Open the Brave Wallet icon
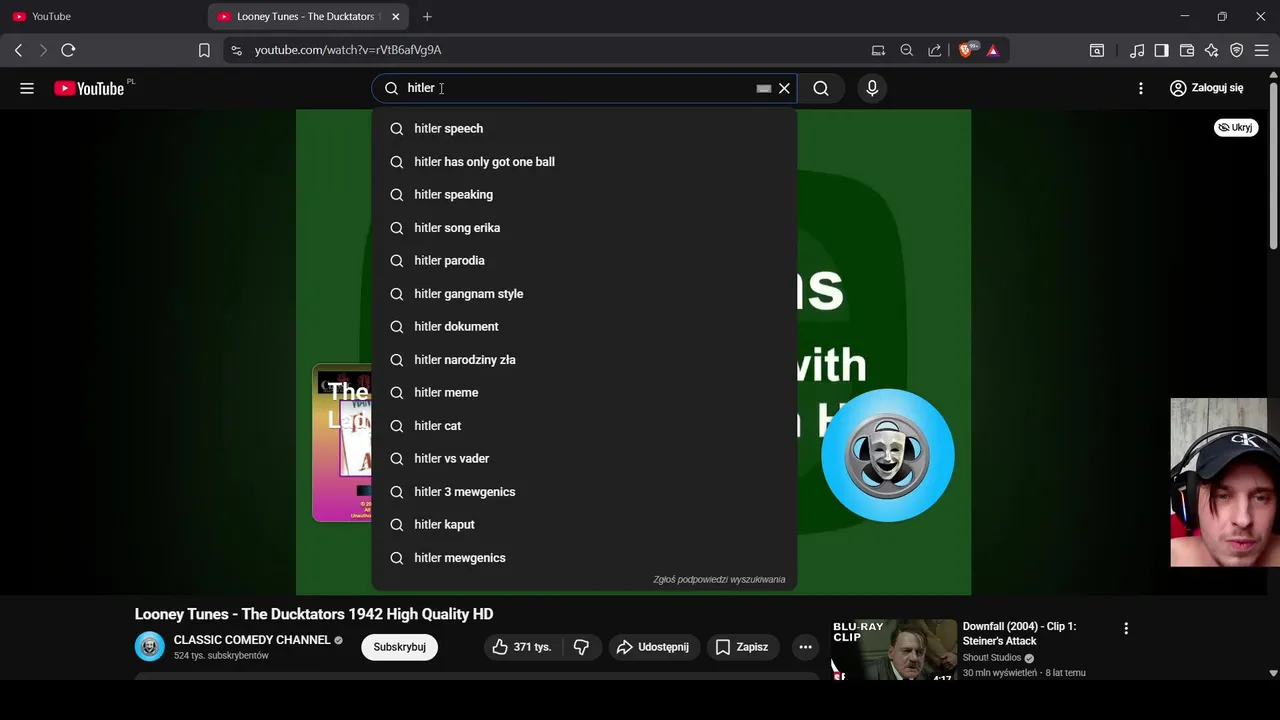Viewport: 1280px width, 720px height. point(1187,50)
